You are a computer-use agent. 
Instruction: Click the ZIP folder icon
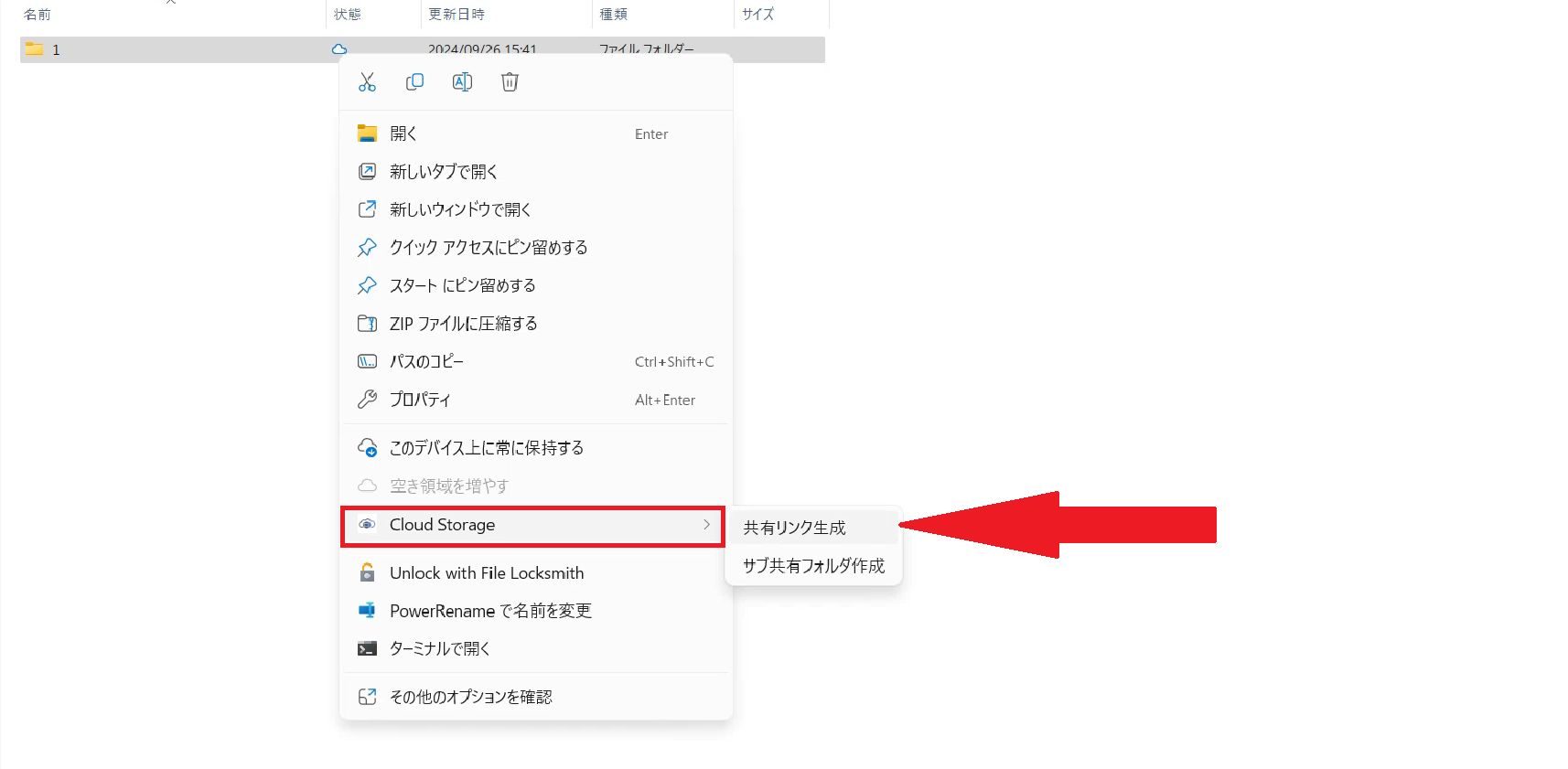tap(367, 324)
